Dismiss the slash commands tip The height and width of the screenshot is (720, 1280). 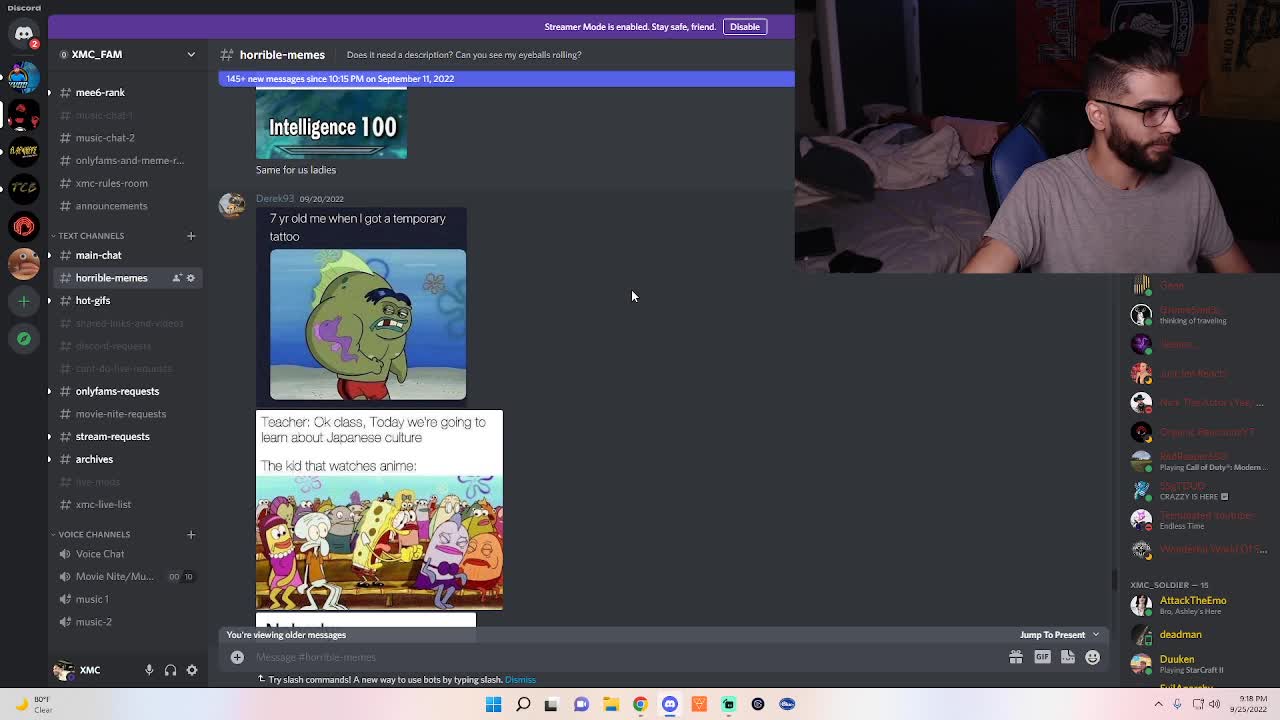click(520, 680)
